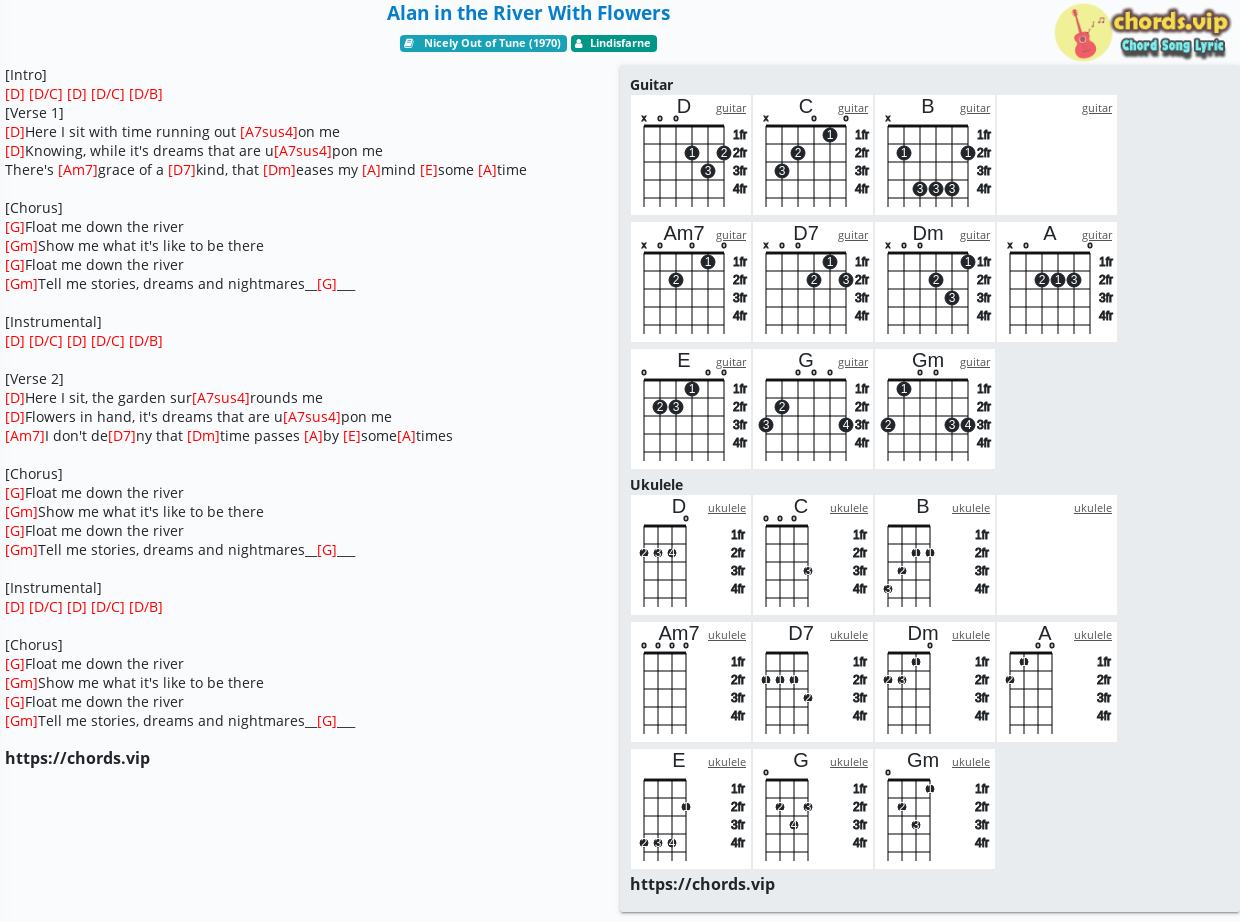Screen dimensions: 1240x922
Task: Click the [Intro] section label
Action: point(26,75)
